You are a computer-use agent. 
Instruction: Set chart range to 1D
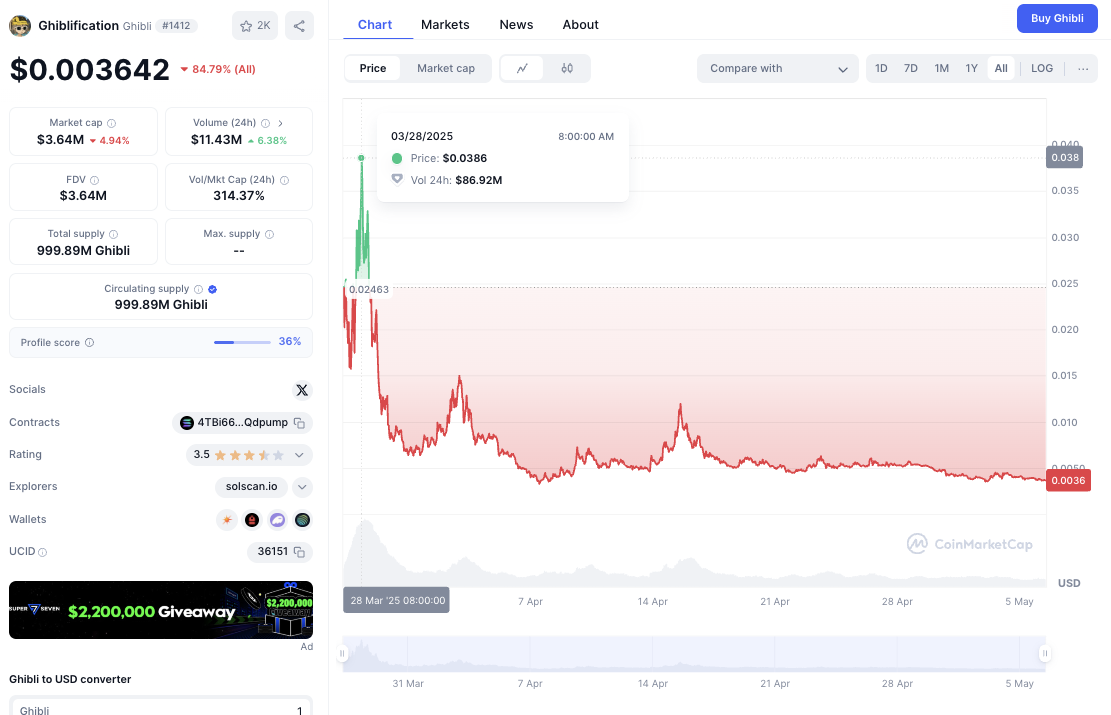(881, 69)
